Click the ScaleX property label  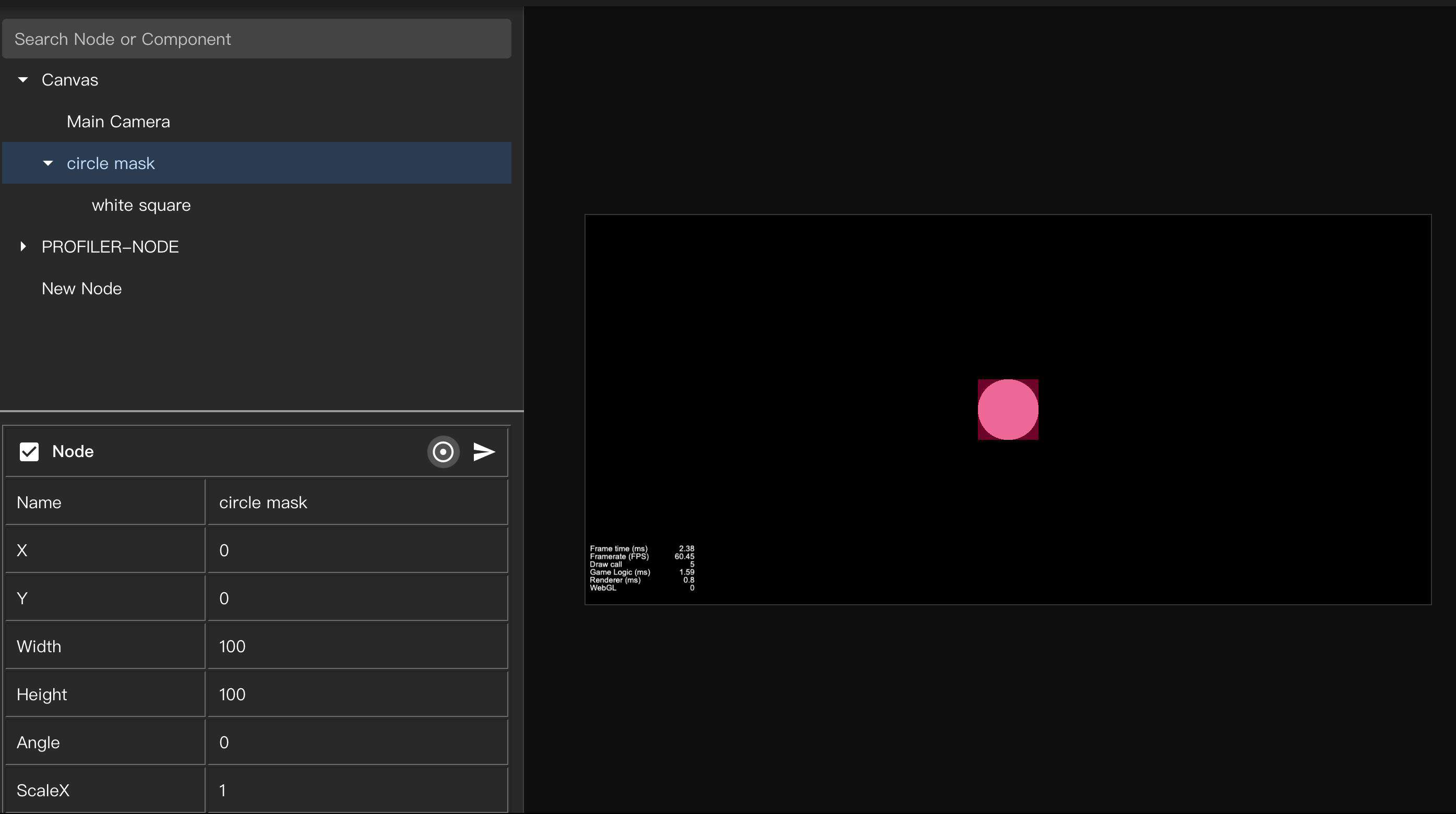(x=43, y=791)
